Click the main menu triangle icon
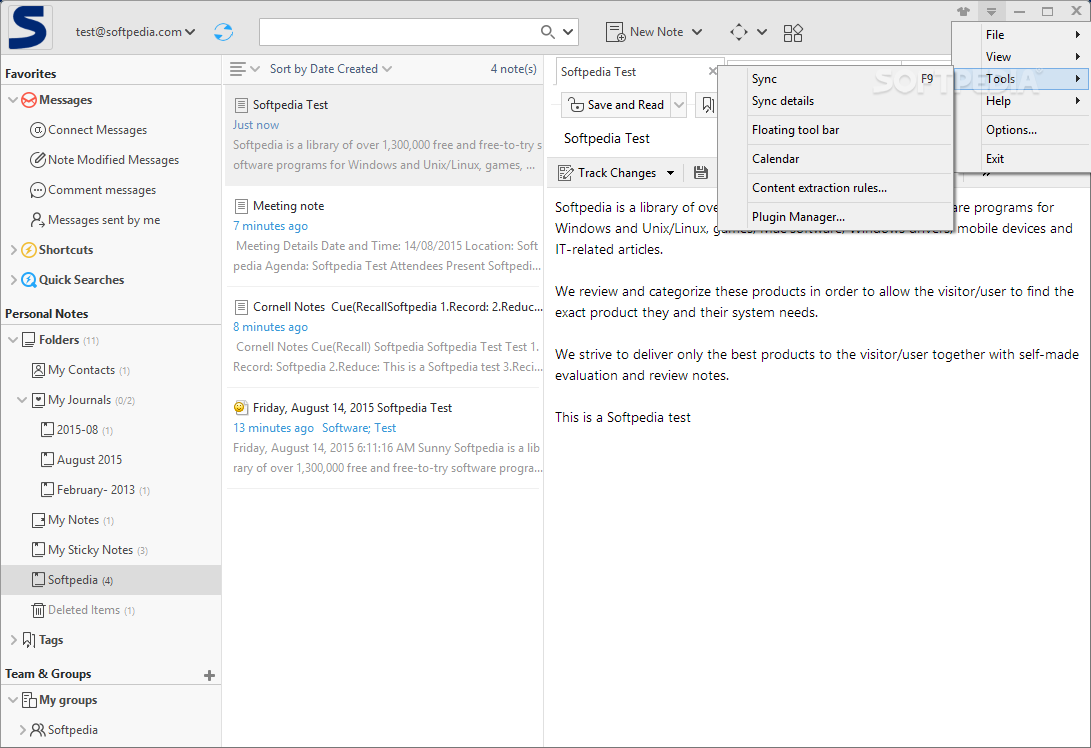The image size is (1091, 748). click(x=992, y=12)
